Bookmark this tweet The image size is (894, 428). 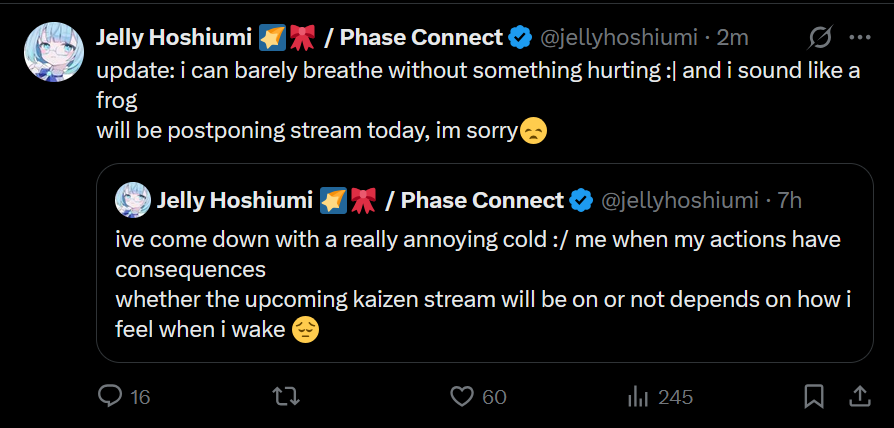pyautogui.click(x=814, y=397)
